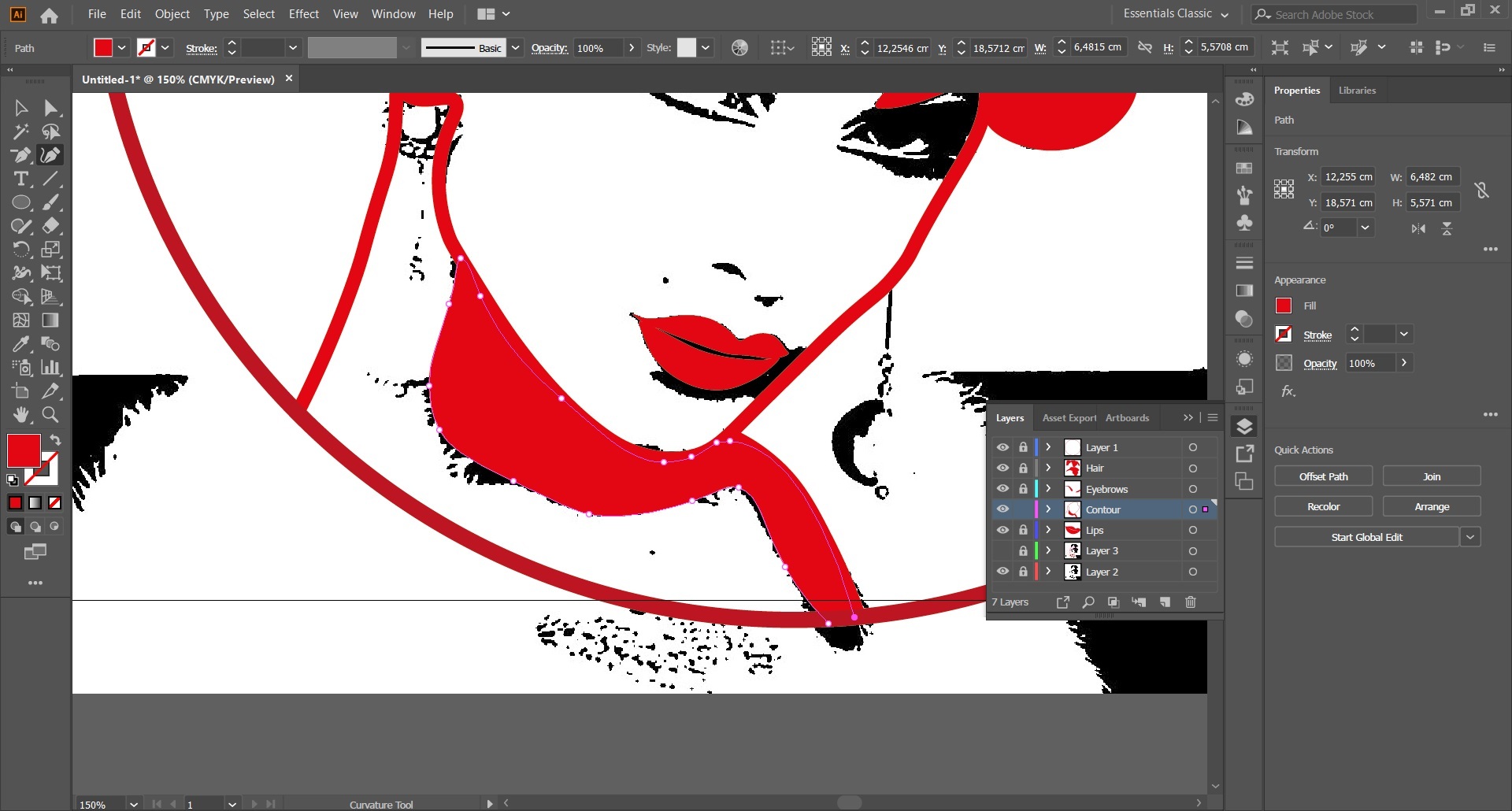This screenshot has width=1512, height=811.
Task: Toggle constrain width and height proportions
Action: click(1481, 190)
